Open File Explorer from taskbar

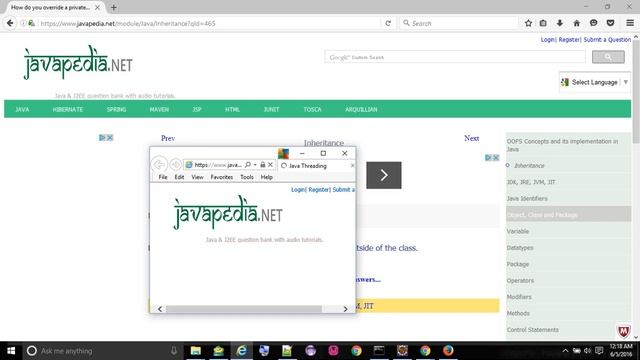[x=196, y=351]
